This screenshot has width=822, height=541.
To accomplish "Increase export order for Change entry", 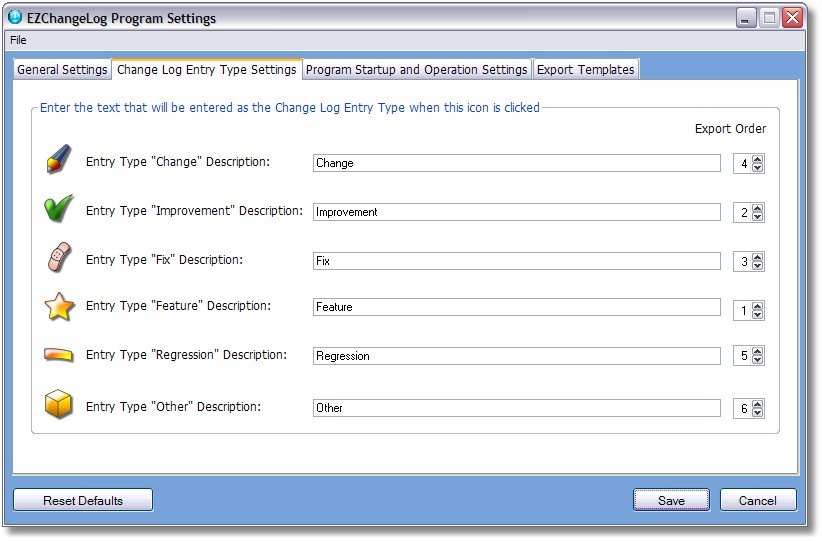I will coord(758,159).
